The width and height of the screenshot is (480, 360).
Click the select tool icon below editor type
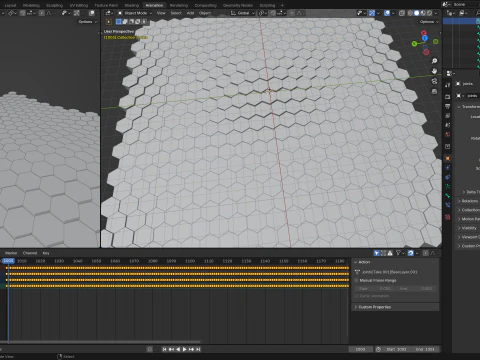pyautogui.click(x=109, y=22)
